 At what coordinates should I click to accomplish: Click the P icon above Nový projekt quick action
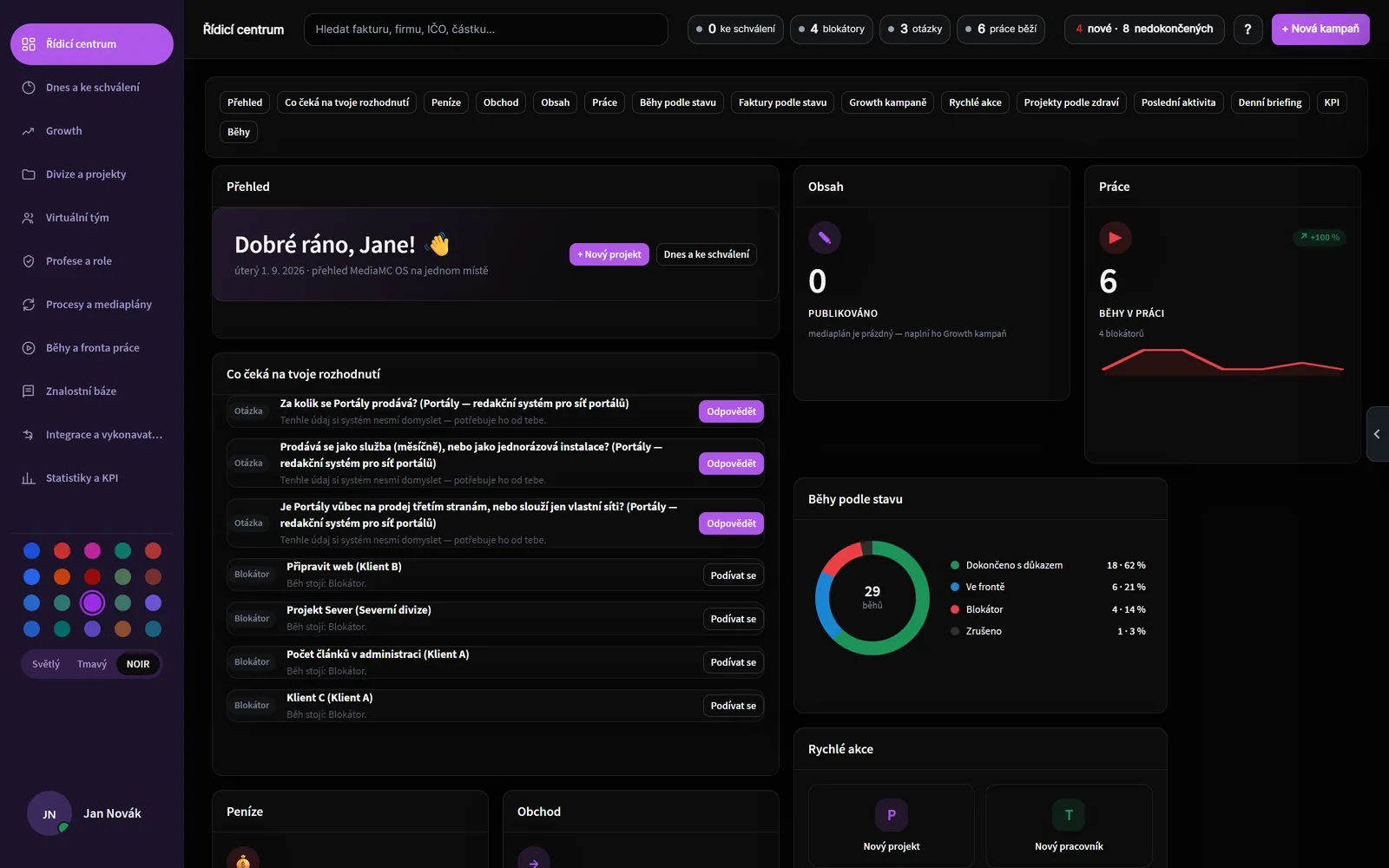coord(892,815)
